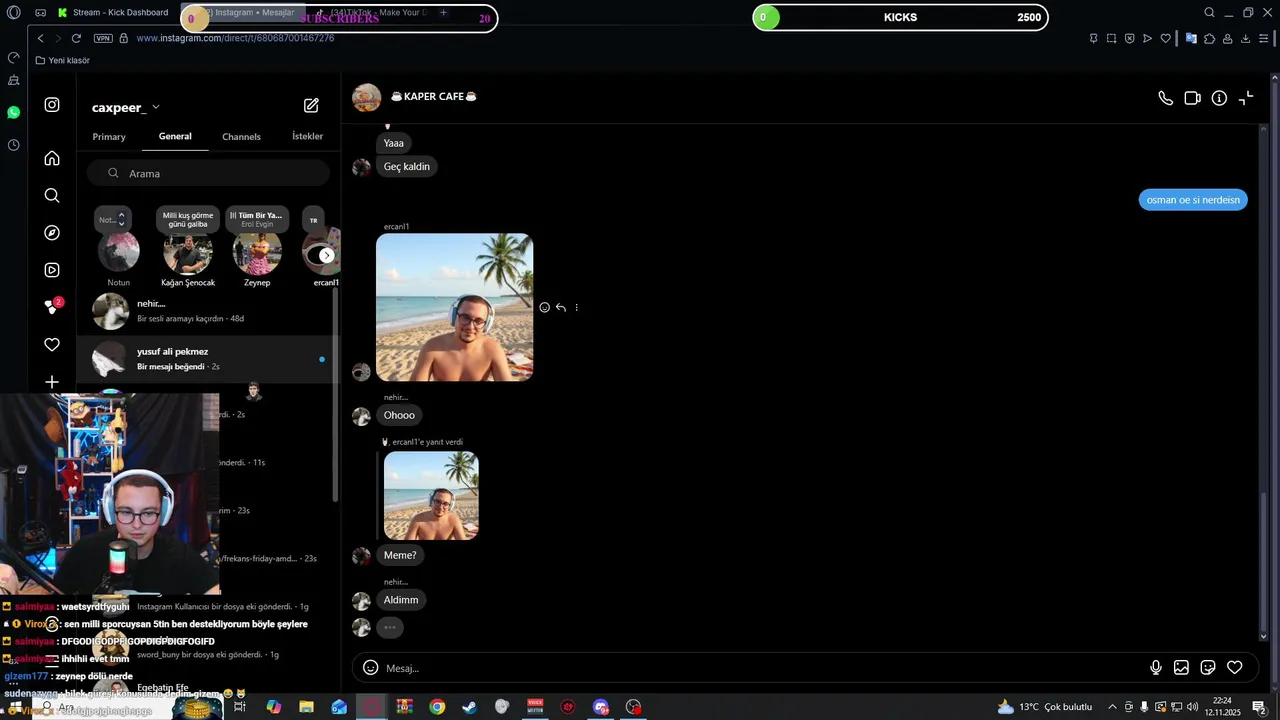Screen dimensions: 1280x720
Task: Reload the page in browser toolbar
Action: (x=76, y=38)
